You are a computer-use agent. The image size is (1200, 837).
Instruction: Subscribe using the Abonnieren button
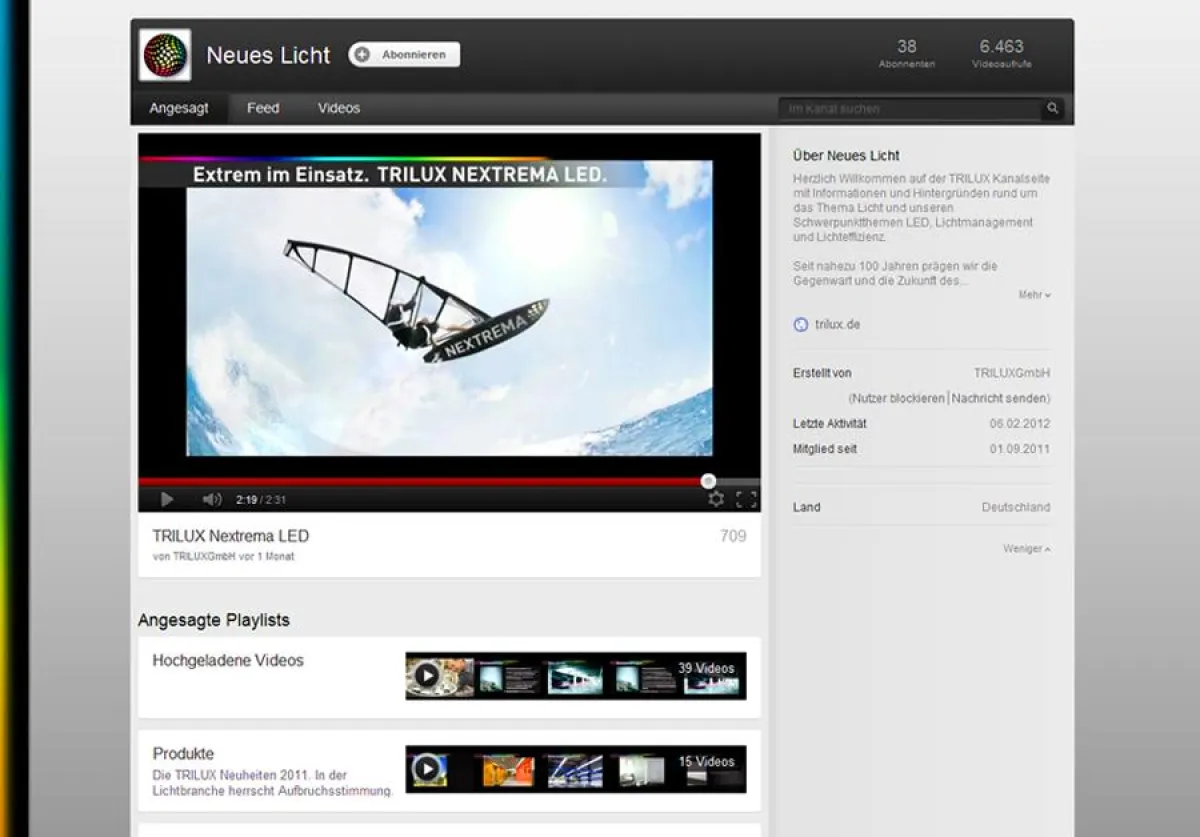(x=403, y=54)
